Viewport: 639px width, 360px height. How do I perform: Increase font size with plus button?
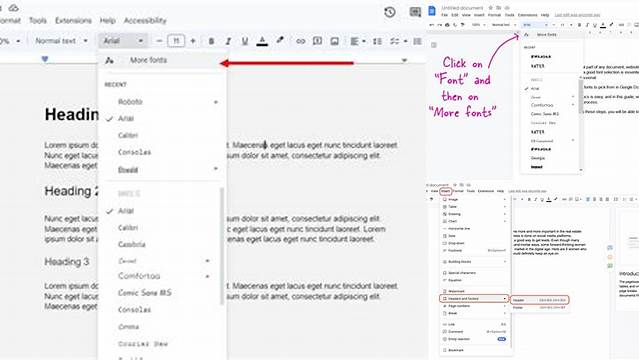click(193, 41)
